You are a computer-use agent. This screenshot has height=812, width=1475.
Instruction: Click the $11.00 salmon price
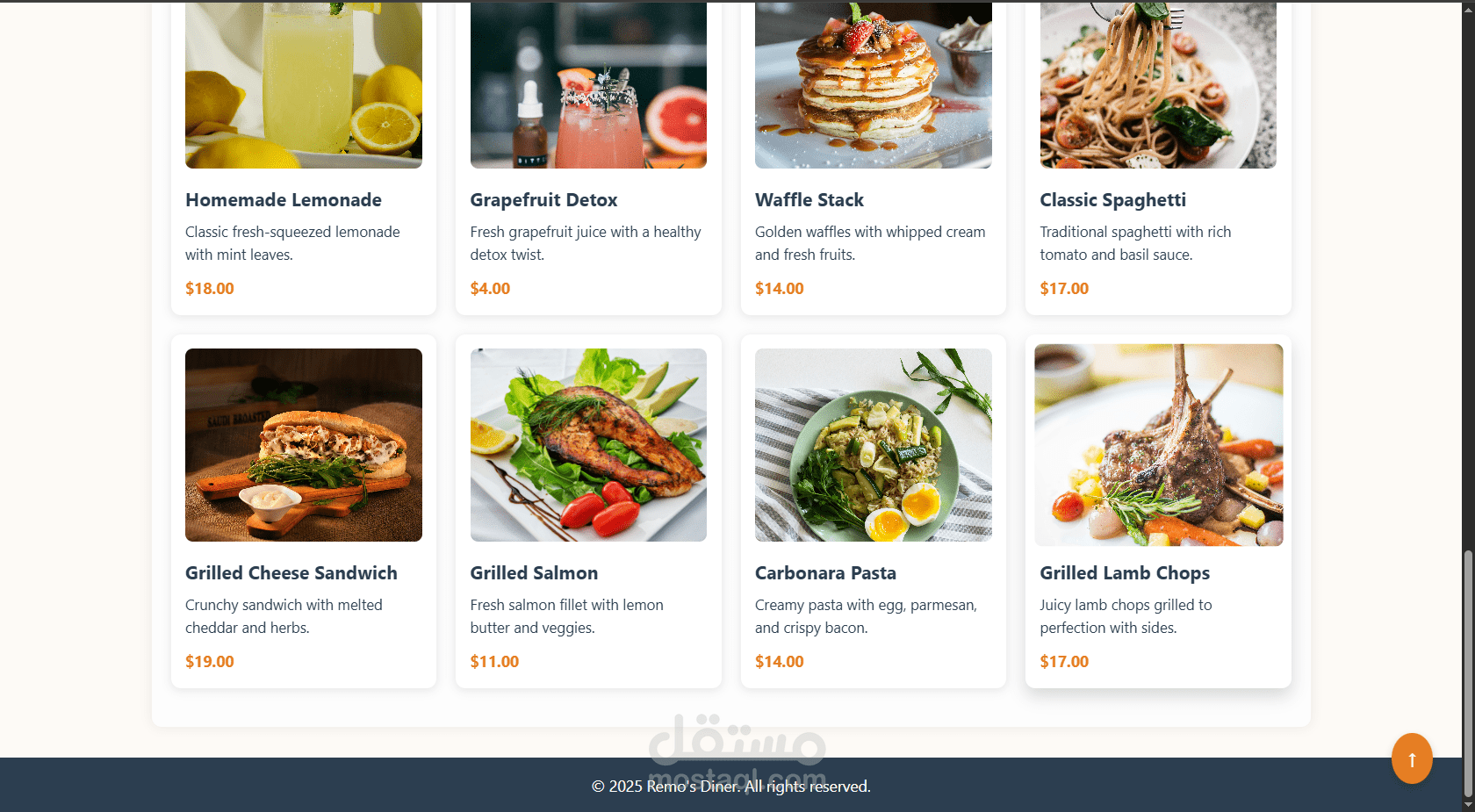coord(494,662)
